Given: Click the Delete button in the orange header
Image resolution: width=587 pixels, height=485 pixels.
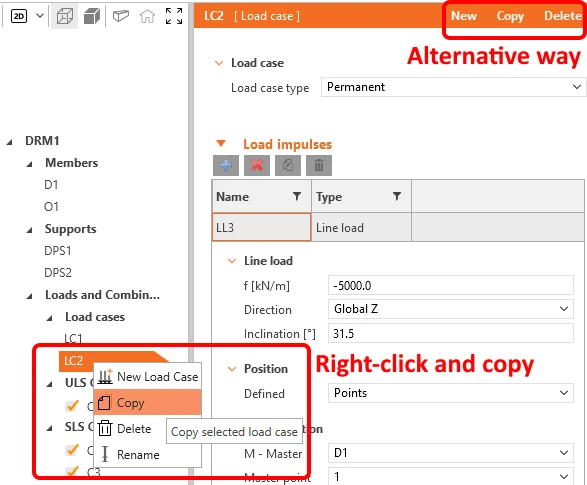Looking at the screenshot, I should (x=563, y=16).
